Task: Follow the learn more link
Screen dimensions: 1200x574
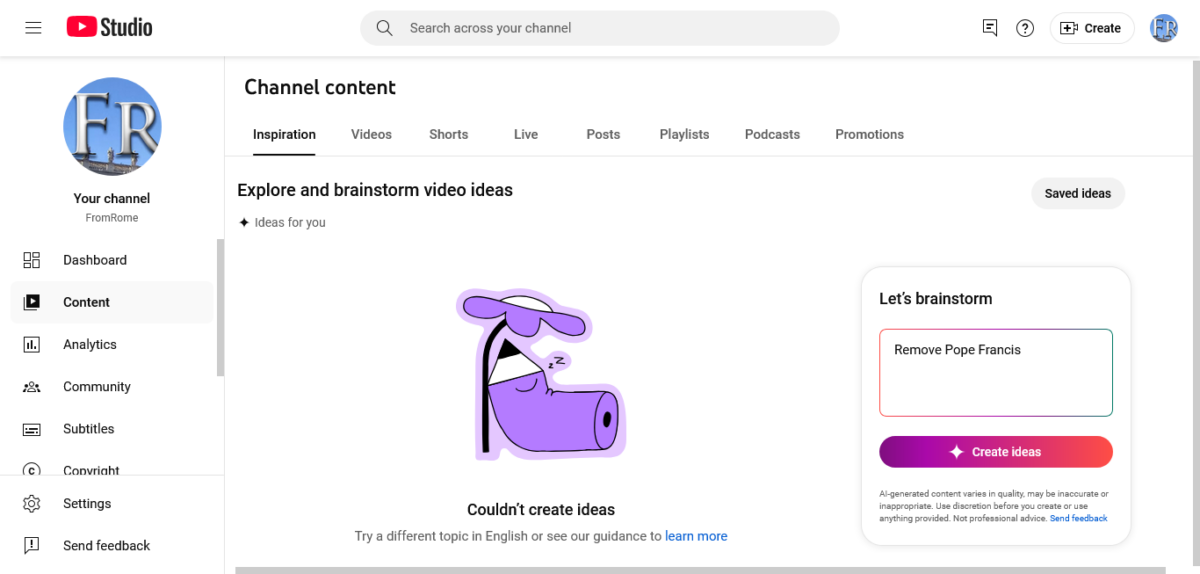Action: [696, 536]
